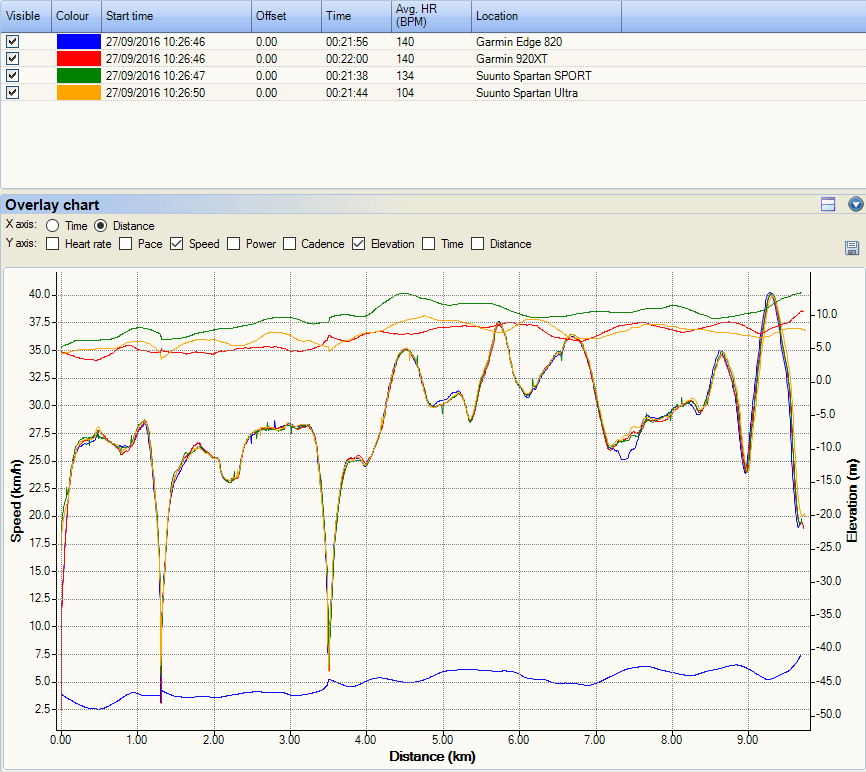Select the Distance radio button for X axis
This screenshot has width=866, height=772.
click(100, 225)
